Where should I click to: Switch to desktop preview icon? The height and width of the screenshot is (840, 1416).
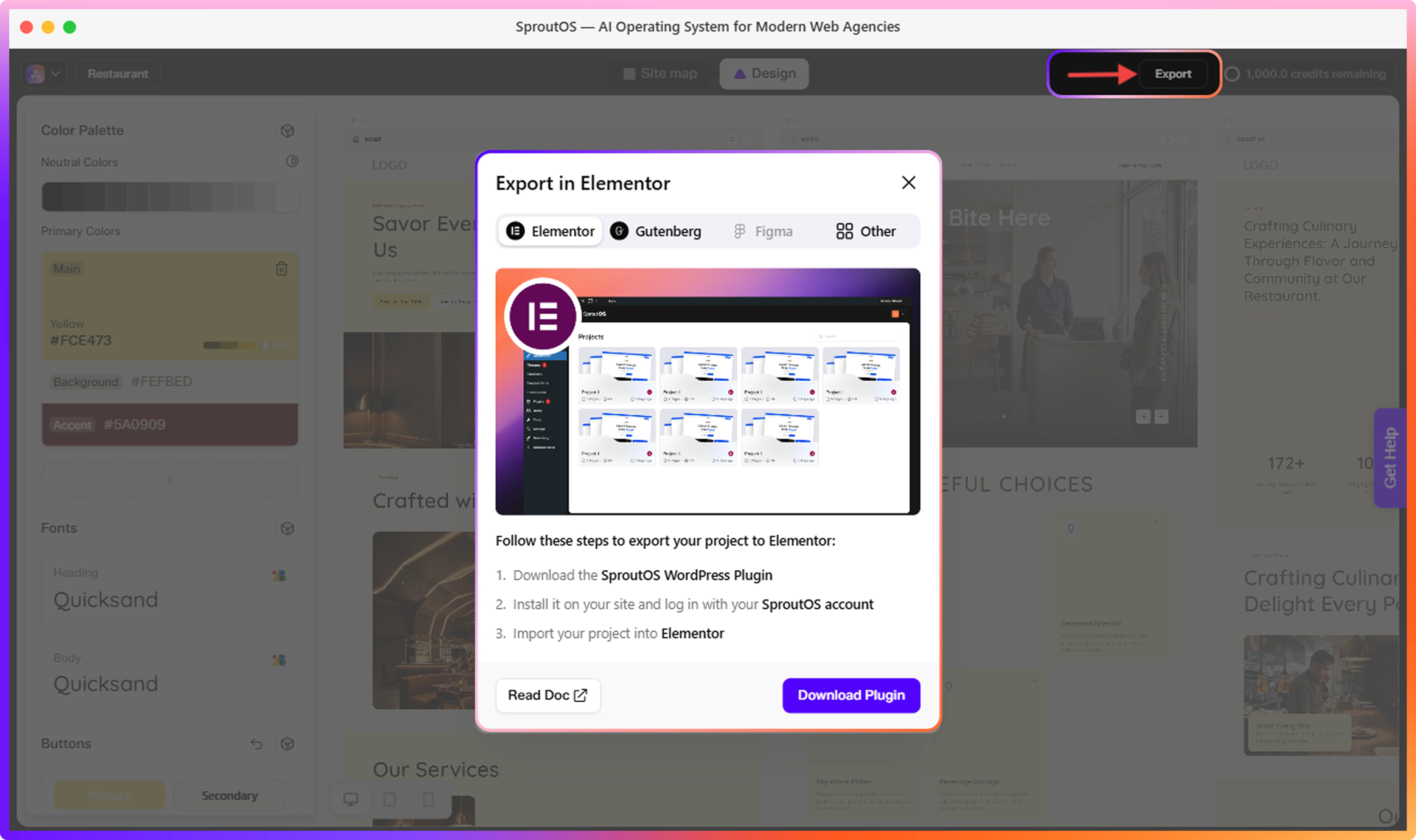[x=351, y=799]
